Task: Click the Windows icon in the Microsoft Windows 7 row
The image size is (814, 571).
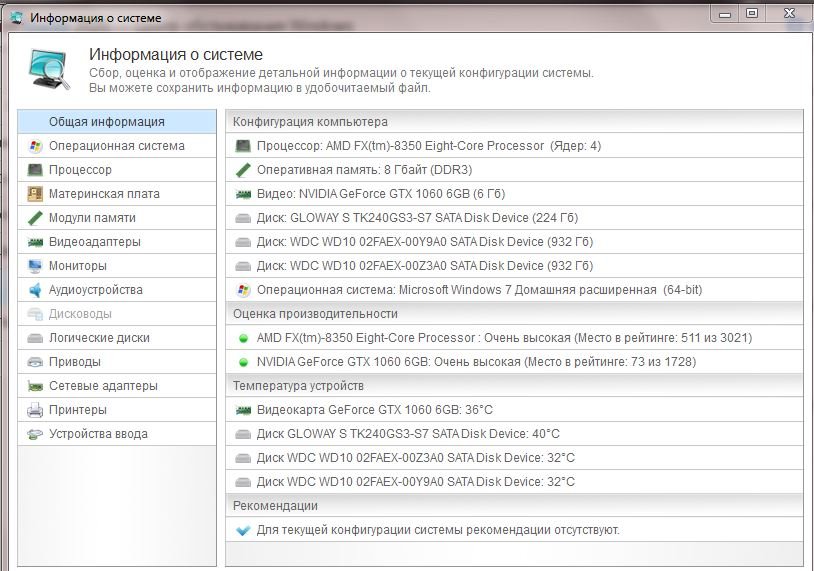Action: (242, 290)
